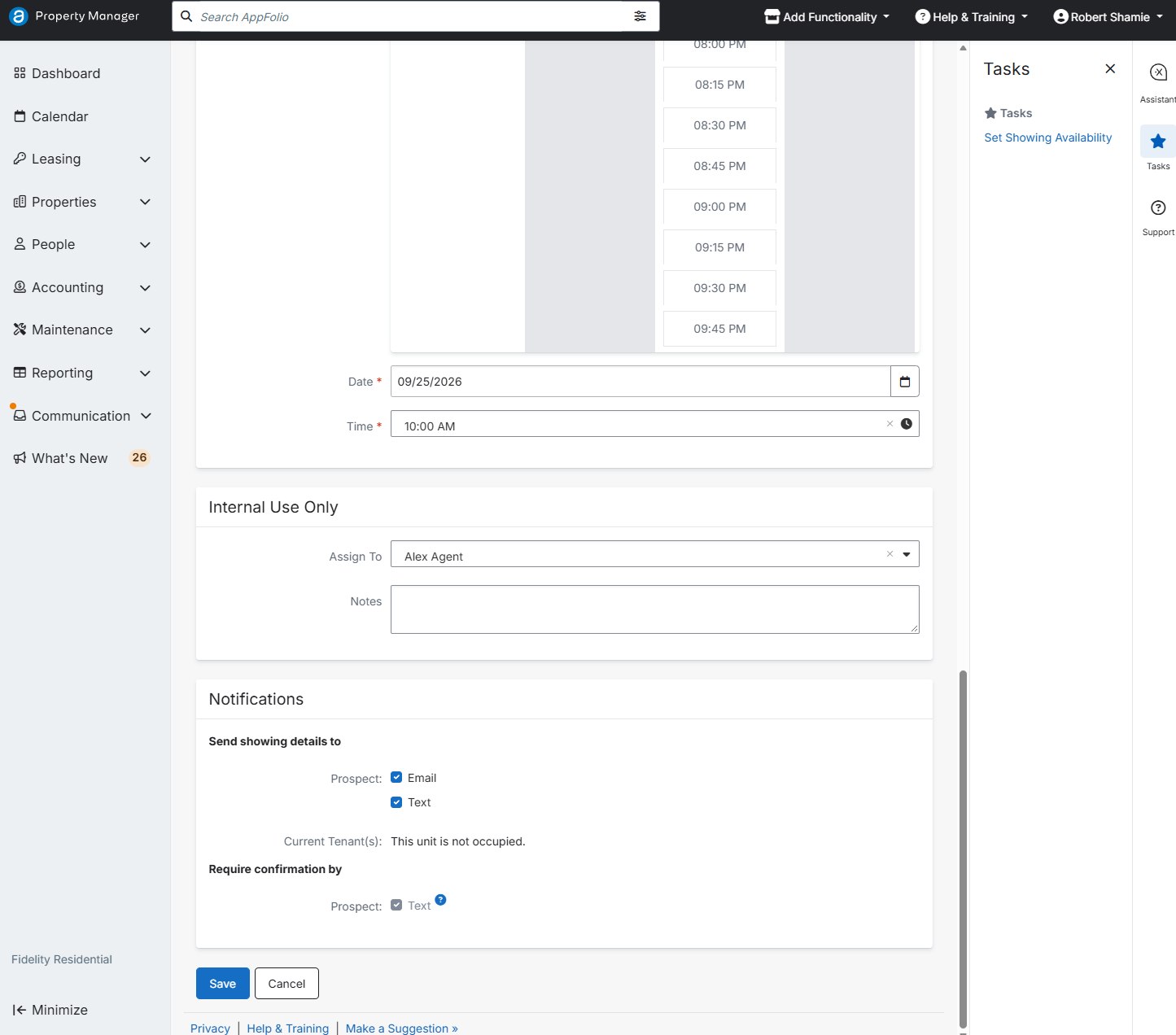The height and width of the screenshot is (1035, 1176).
Task: Click the Minimize sidebar arrow icon
Action: pos(20,1010)
